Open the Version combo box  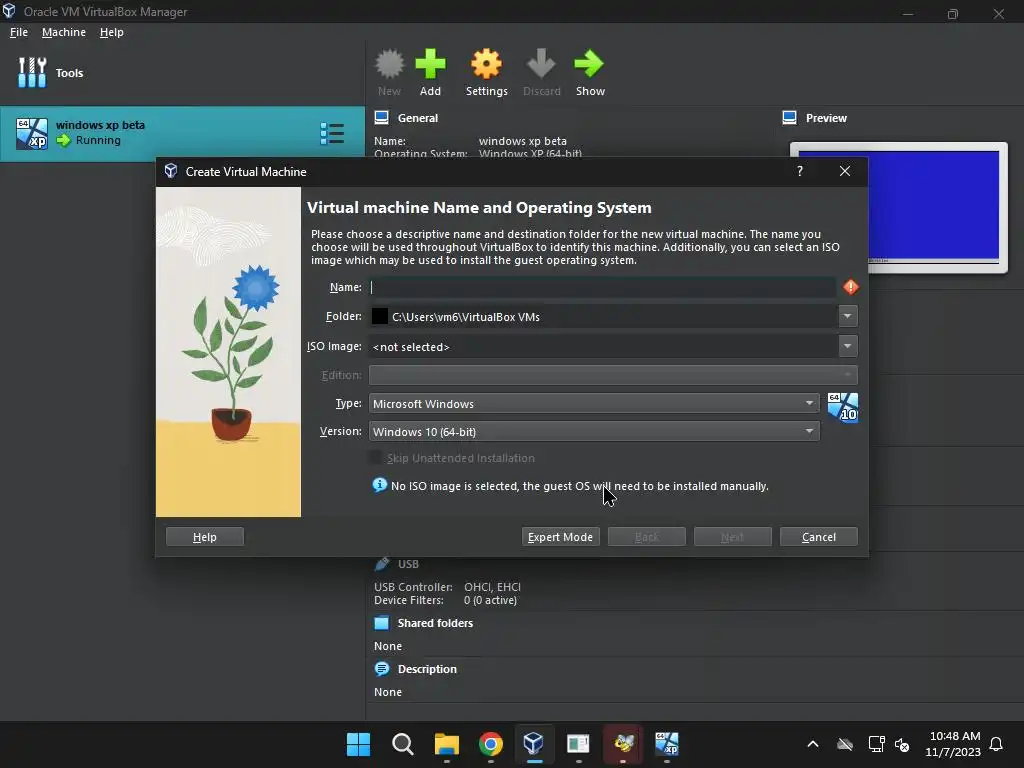594,432
